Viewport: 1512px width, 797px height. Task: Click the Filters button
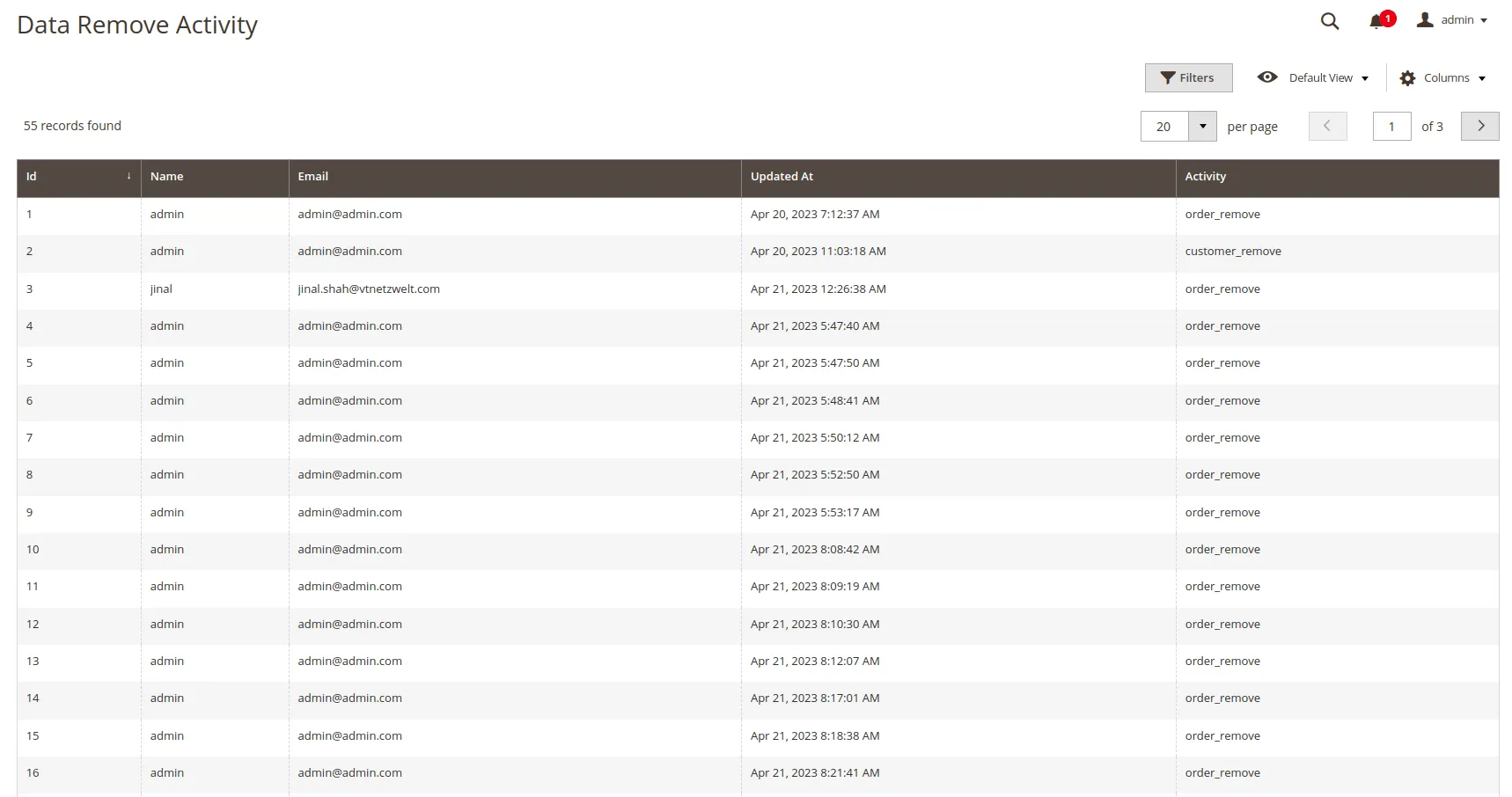pos(1188,78)
